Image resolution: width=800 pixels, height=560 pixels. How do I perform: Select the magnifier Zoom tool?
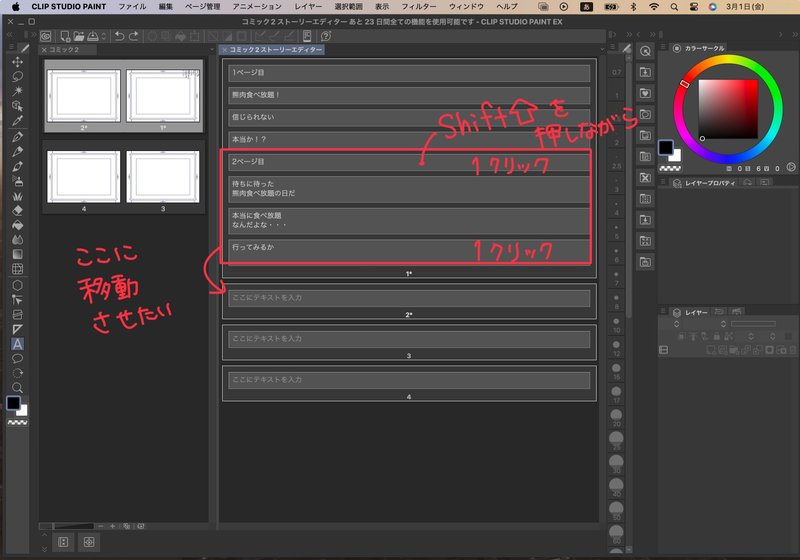pyautogui.click(x=17, y=388)
